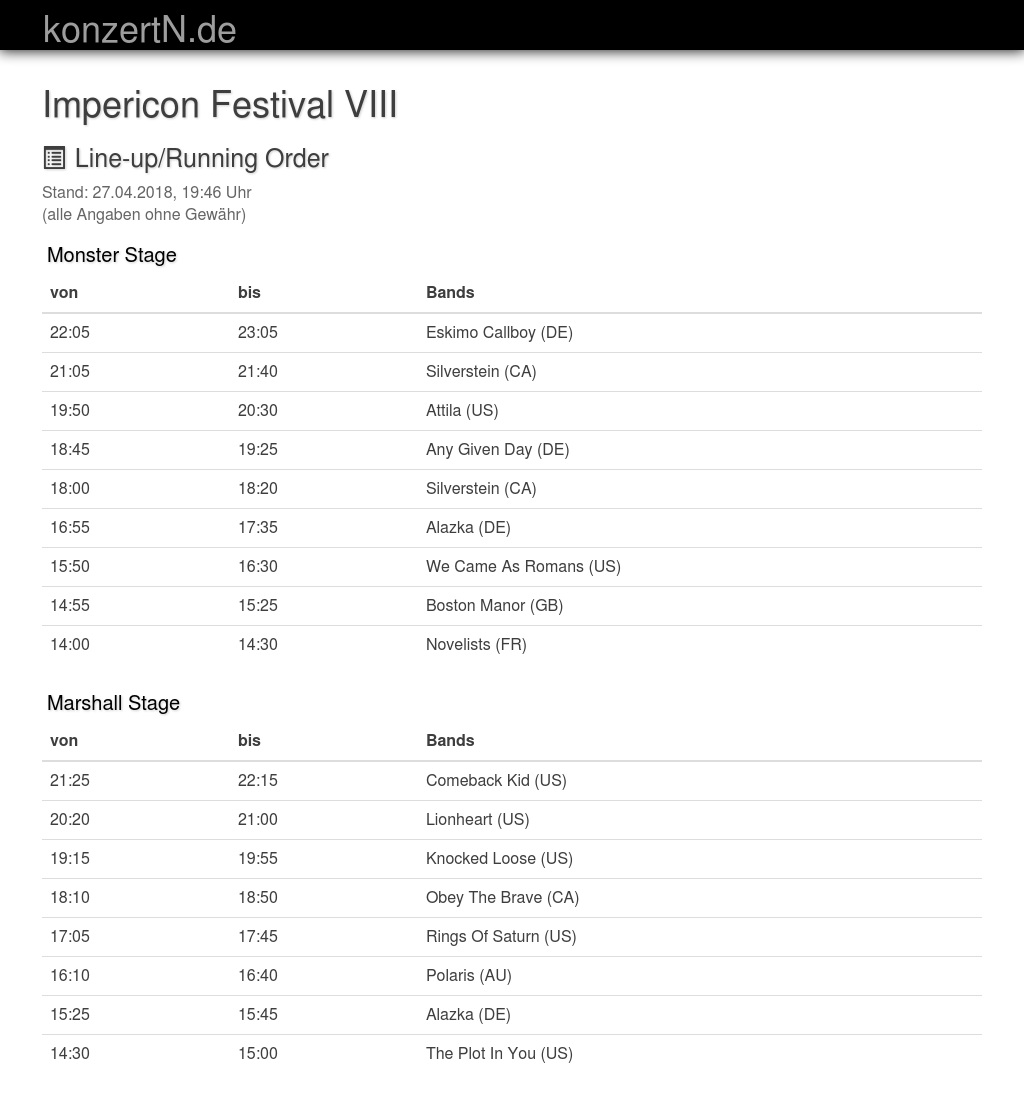Click We Came As Romans (US)
This screenshot has width=1024, height=1093.
point(523,566)
